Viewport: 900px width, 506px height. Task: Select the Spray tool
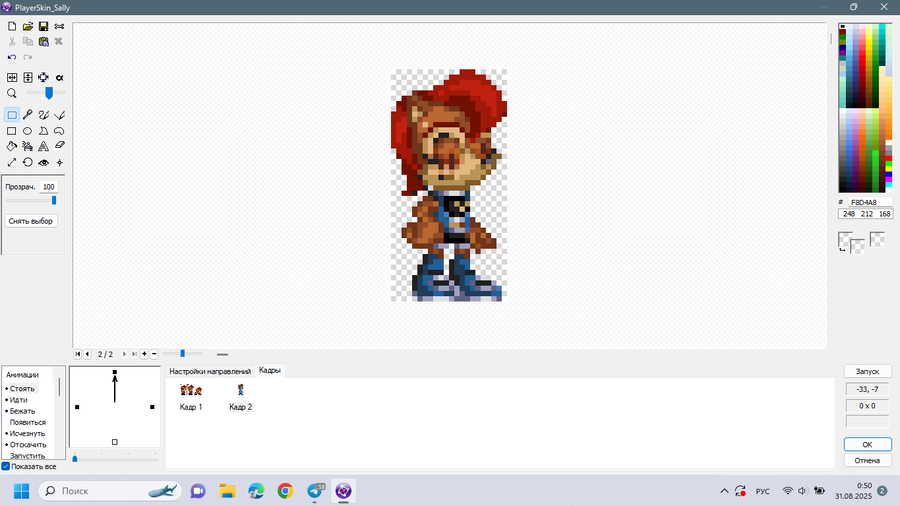point(28,146)
